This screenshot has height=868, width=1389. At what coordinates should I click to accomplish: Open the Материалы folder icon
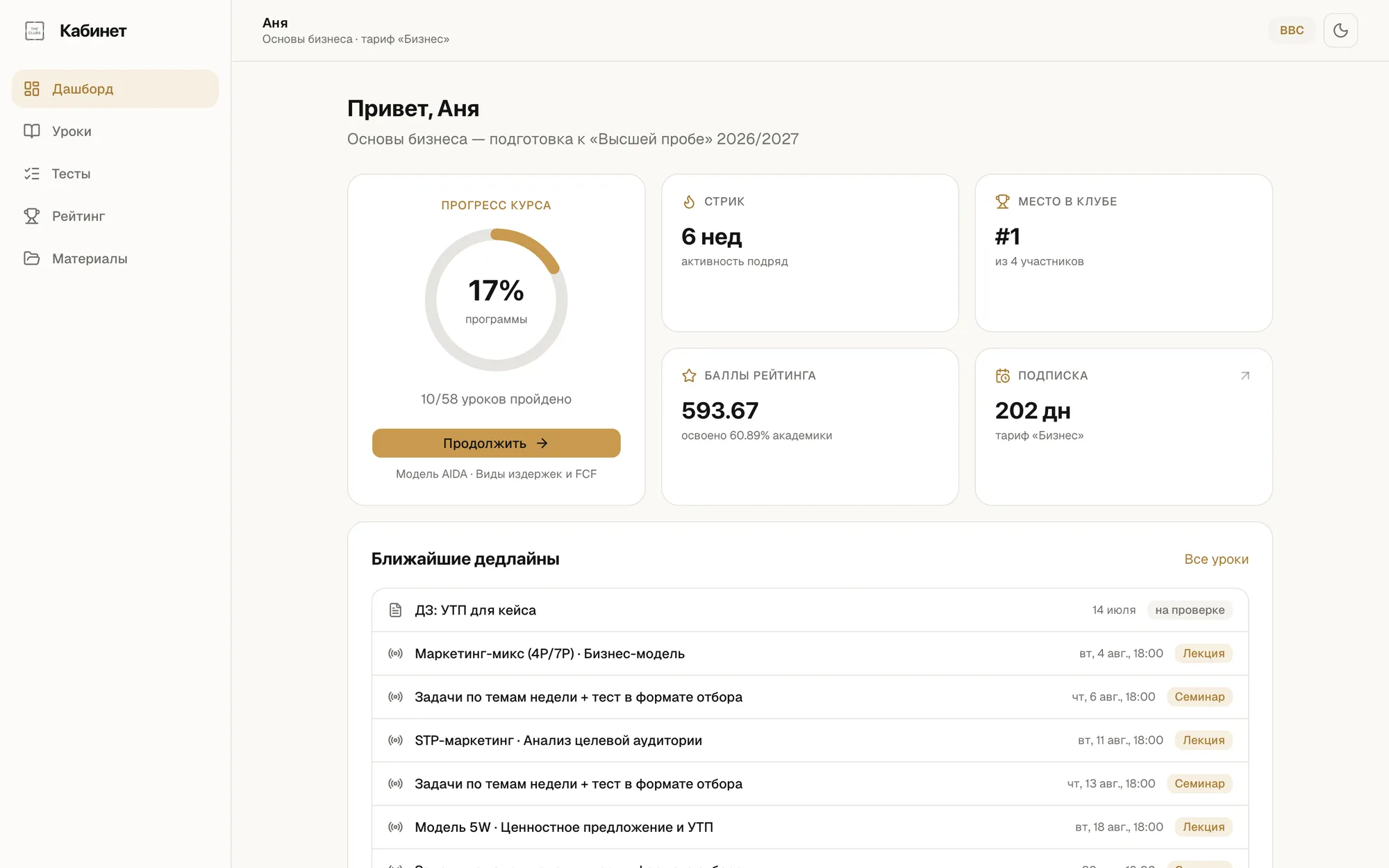click(x=32, y=258)
